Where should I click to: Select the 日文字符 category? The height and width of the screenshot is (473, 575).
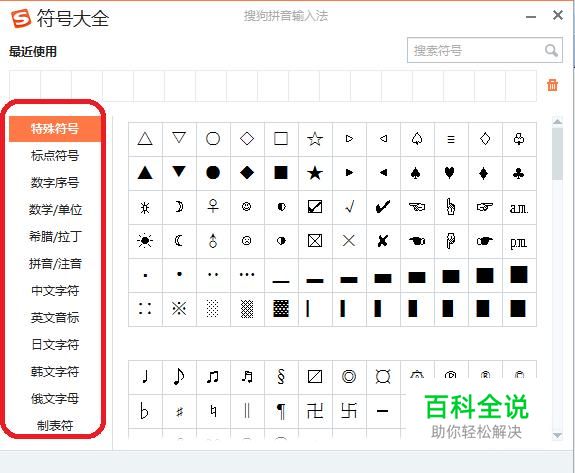click(55, 345)
